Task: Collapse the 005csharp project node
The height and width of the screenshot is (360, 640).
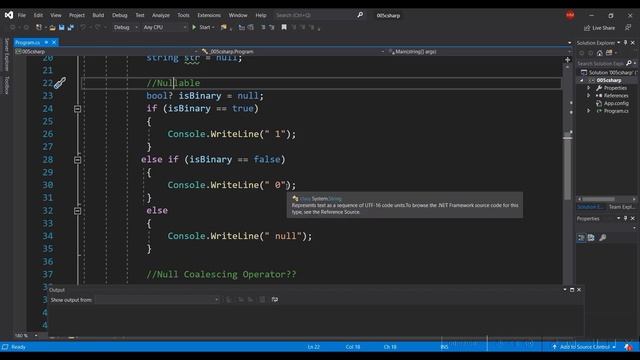Action: point(582,80)
